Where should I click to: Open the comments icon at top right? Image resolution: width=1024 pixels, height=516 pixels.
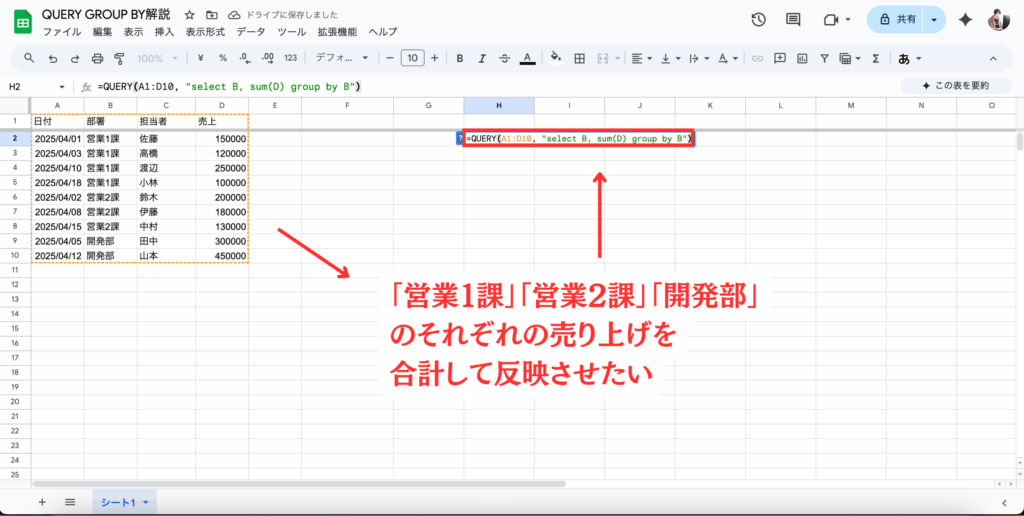793,20
